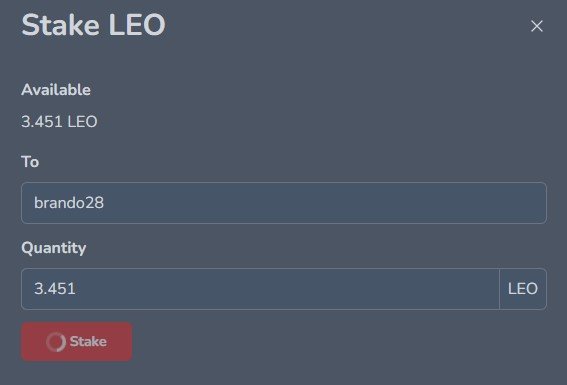
Task: Click the Quantity field label
Action: click(54, 248)
